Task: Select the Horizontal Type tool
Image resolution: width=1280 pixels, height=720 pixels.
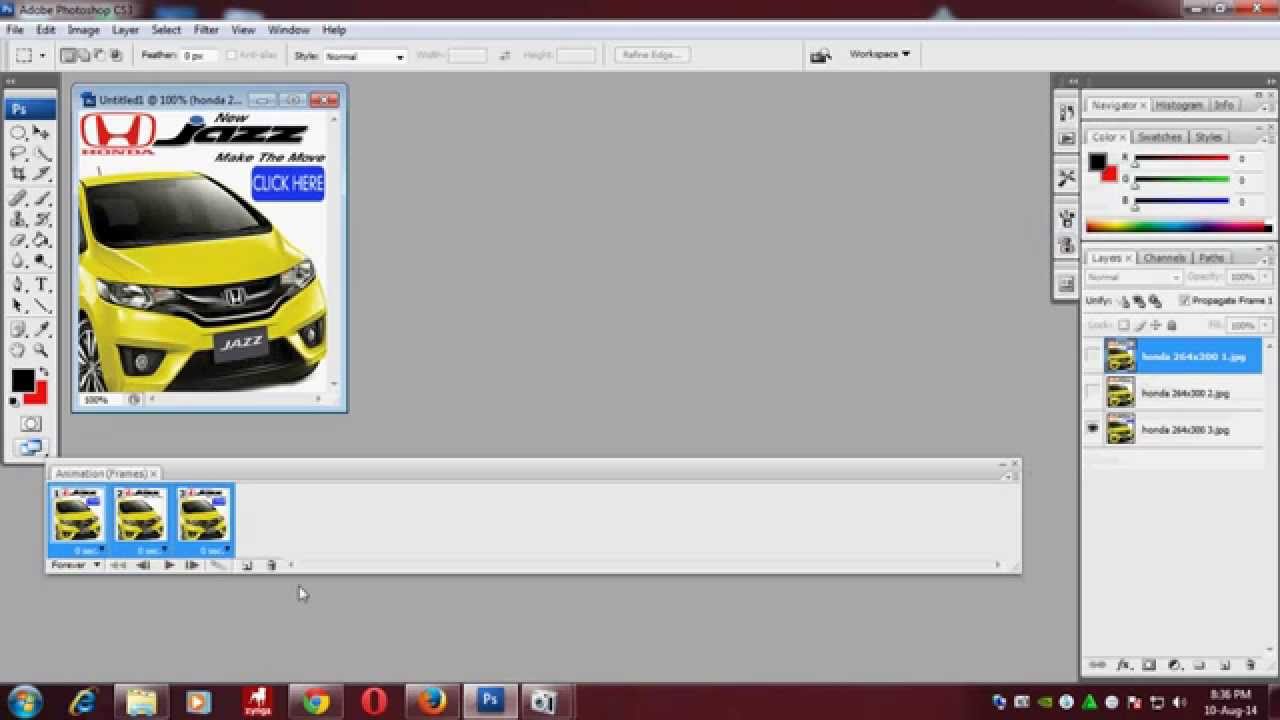Action: 42,285
